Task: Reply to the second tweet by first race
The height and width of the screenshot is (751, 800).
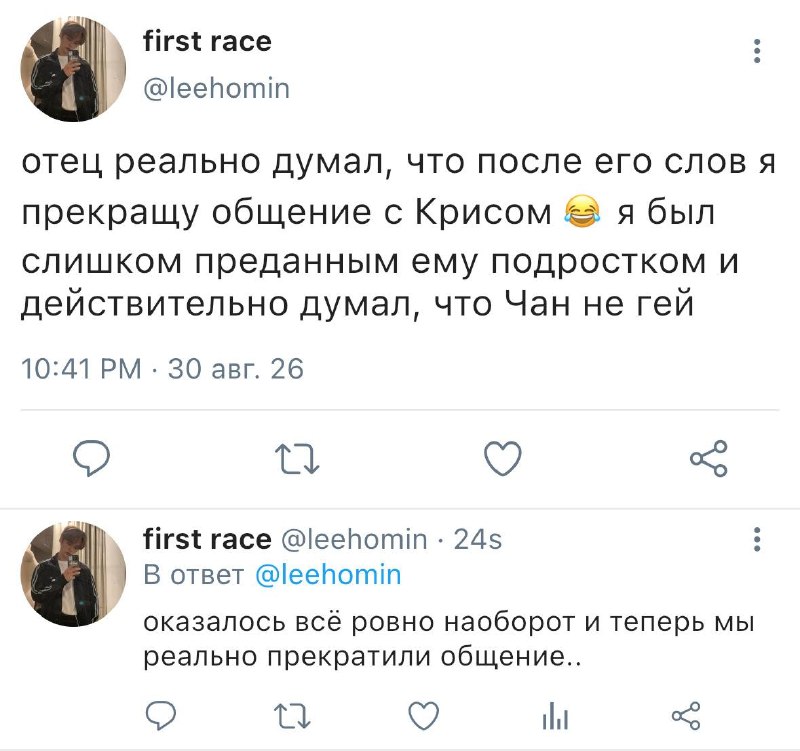Action: click(x=161, y=715)
